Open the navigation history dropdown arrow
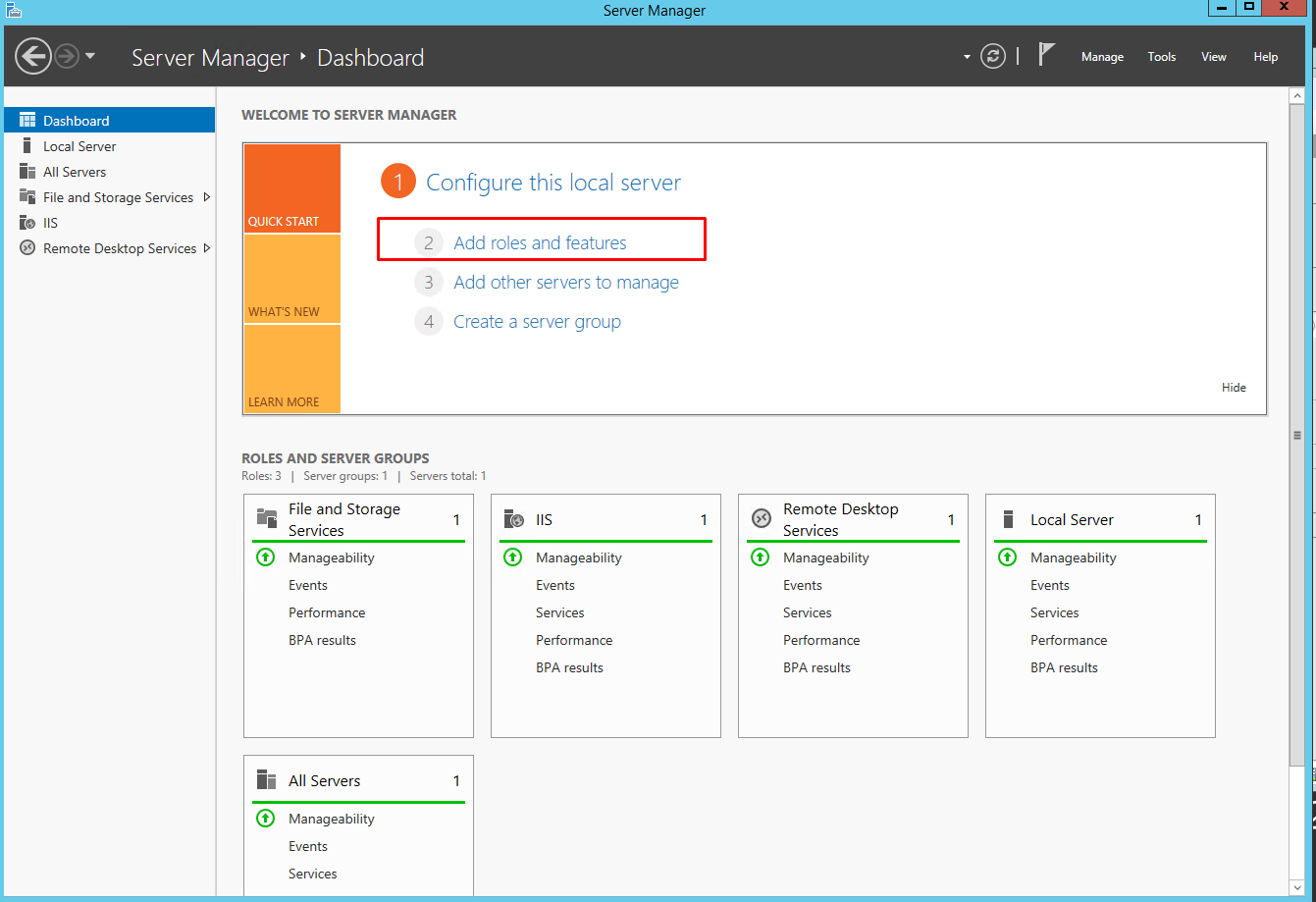Screen dimensions: 1316x902 point(90,56)
